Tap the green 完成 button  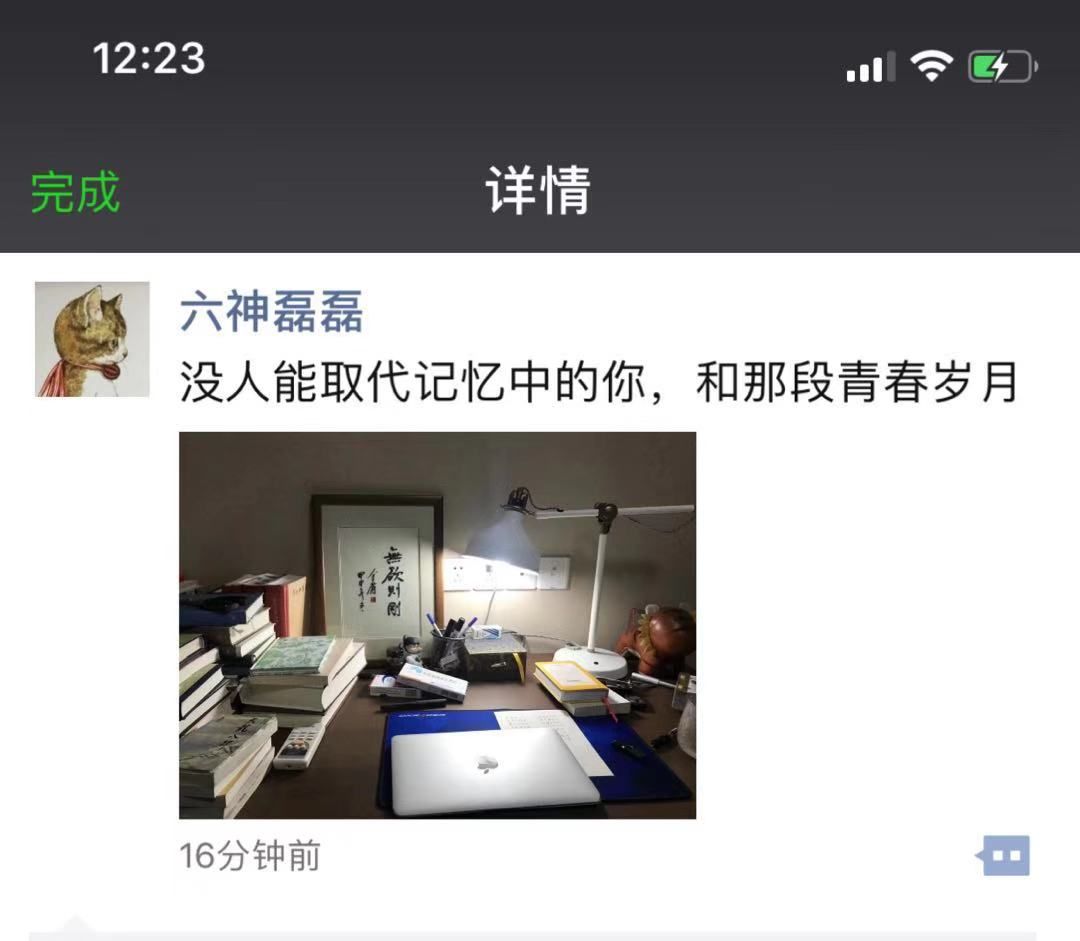pyautogui.click(x=76, y=192)
